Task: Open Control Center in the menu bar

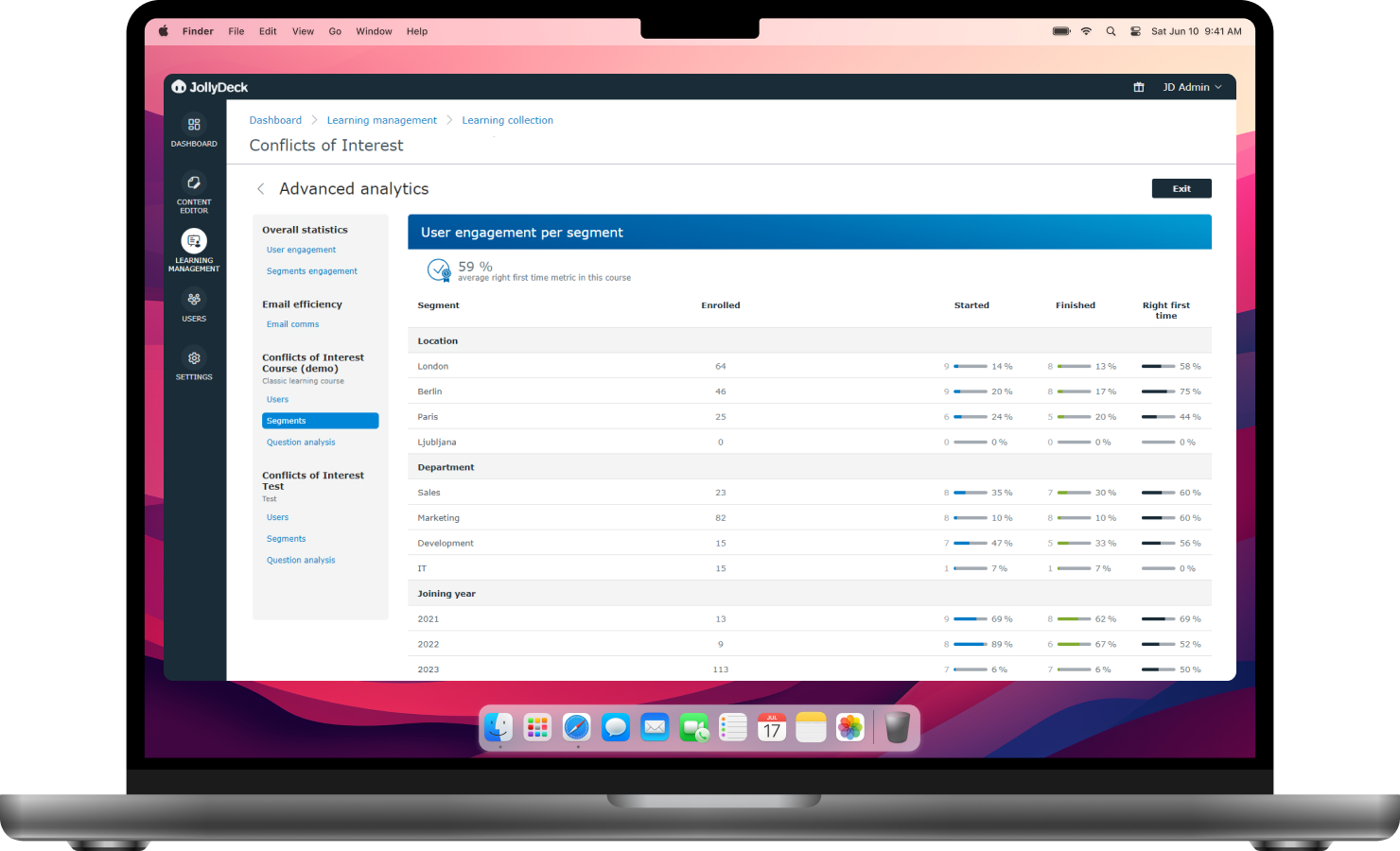Action: 1135,31
